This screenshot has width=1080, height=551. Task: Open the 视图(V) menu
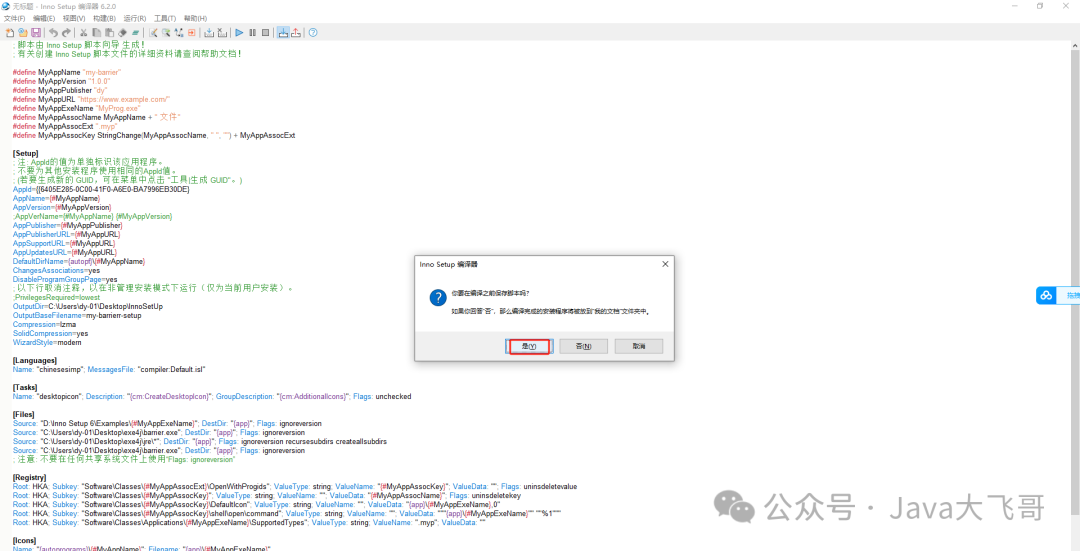click(x=74, y=19)
